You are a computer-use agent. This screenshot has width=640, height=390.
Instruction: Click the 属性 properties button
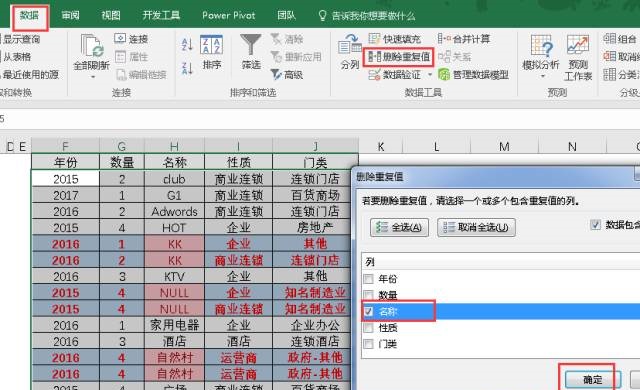point(131,57)
